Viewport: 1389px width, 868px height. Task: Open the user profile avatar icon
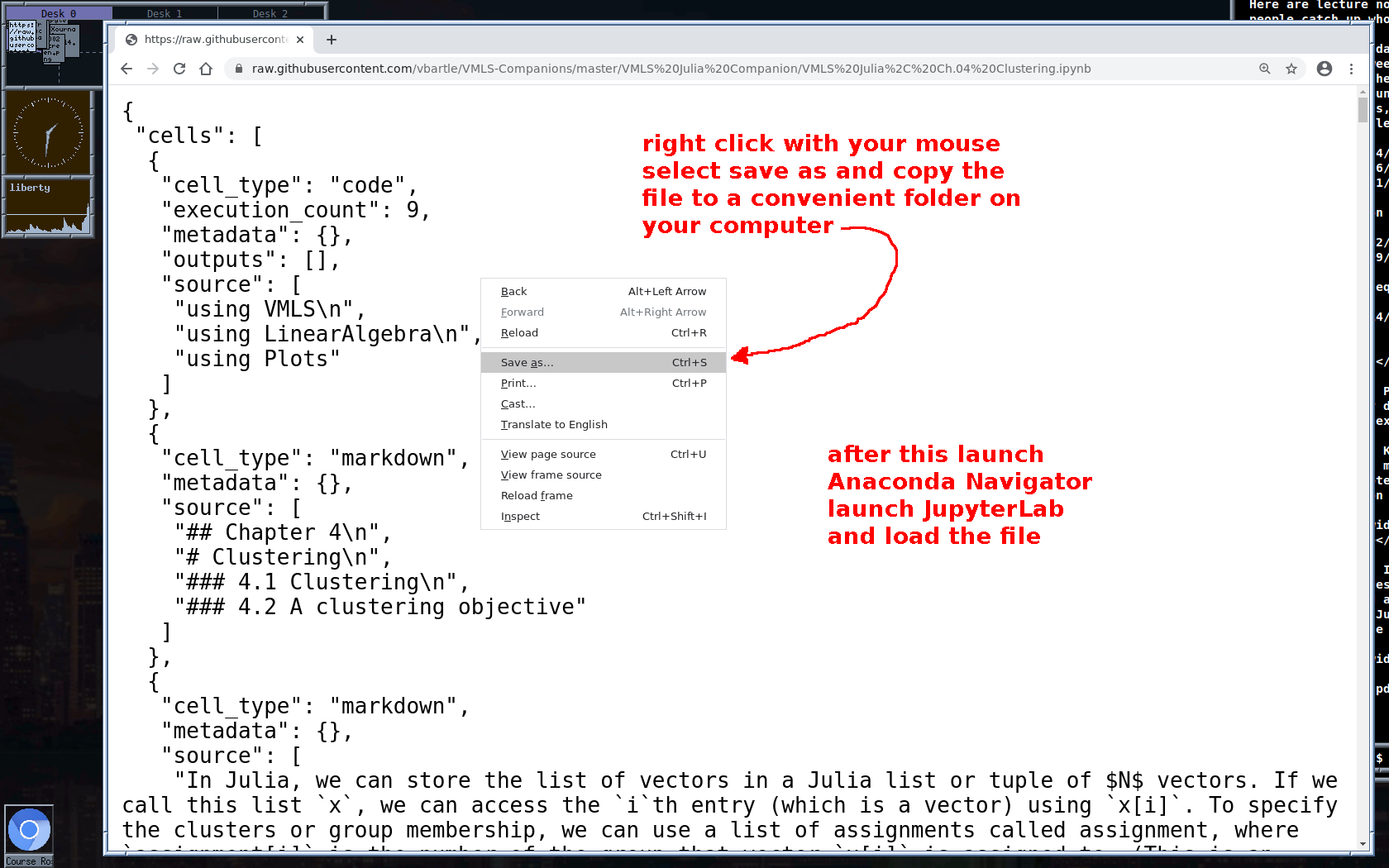pos(1325,69)
